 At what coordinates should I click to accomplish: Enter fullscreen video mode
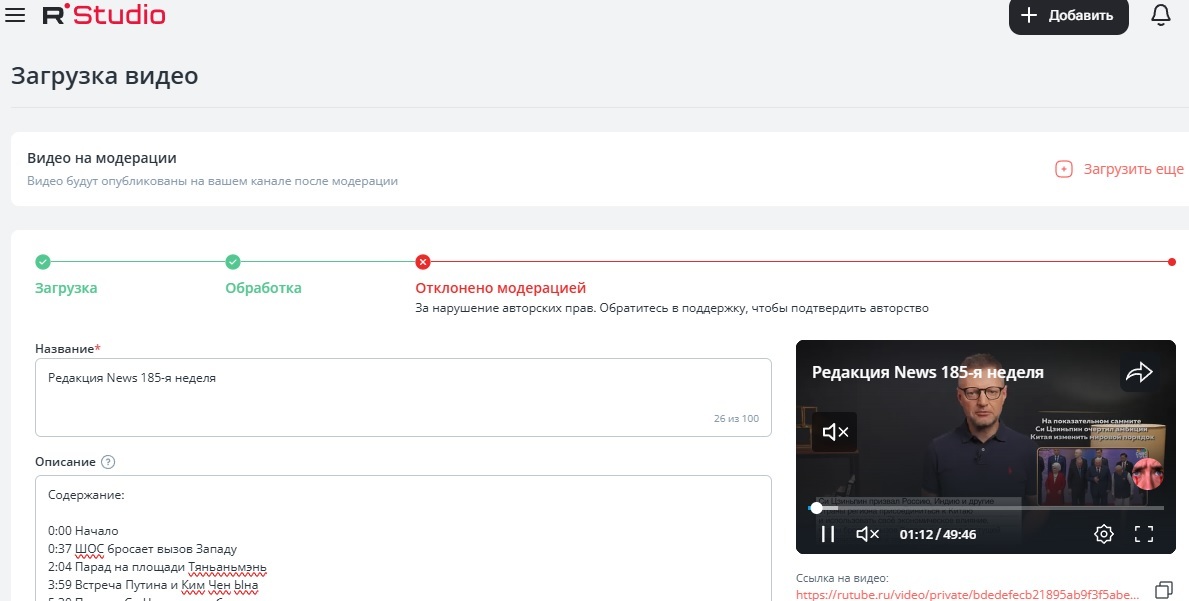point(1144,534)
